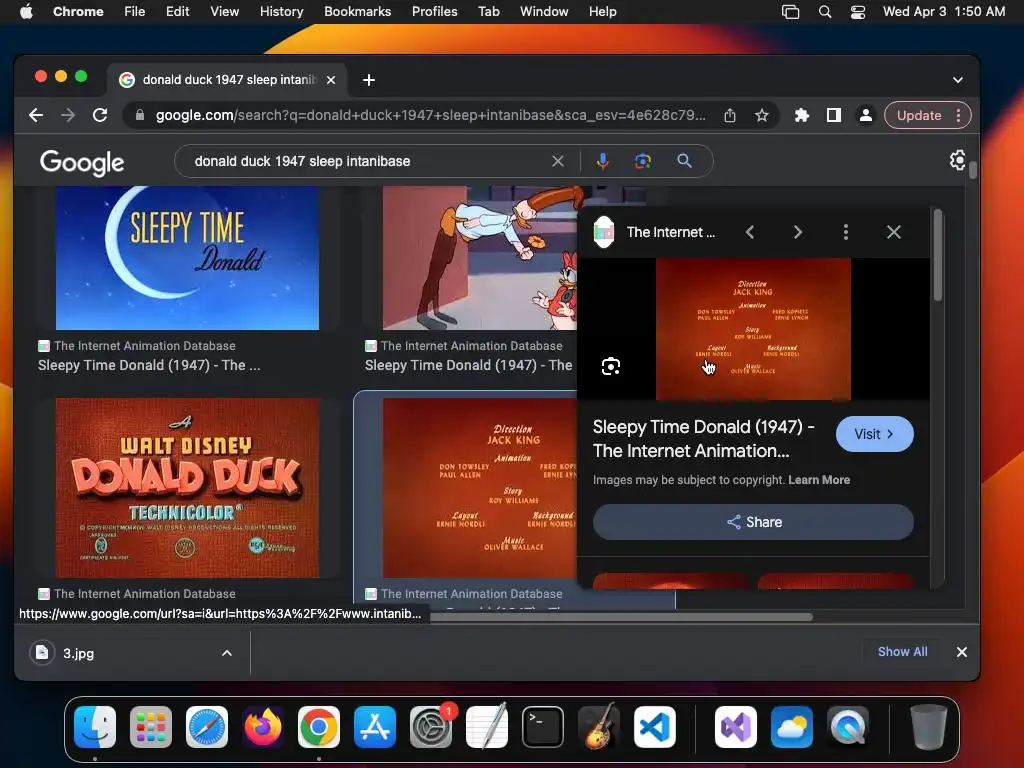The width and height of the screenshot is (1024, 768).
Task: Submit search with the magnifier icon
Action: click(684, 161)
